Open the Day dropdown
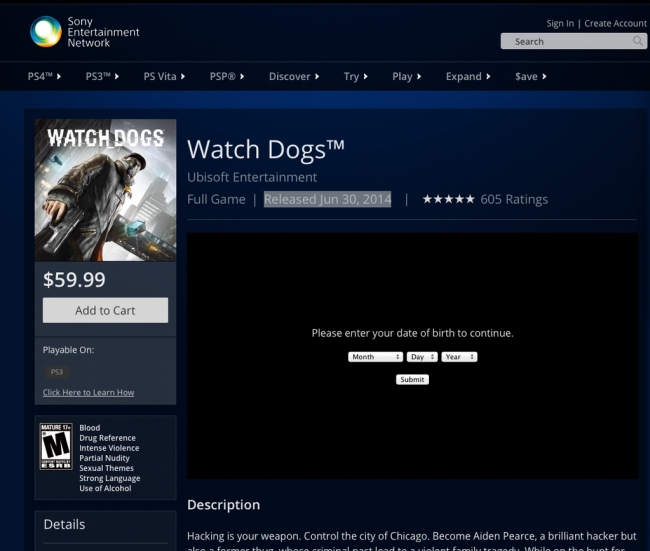The image size is (650, 551). [x=421, y=356]
